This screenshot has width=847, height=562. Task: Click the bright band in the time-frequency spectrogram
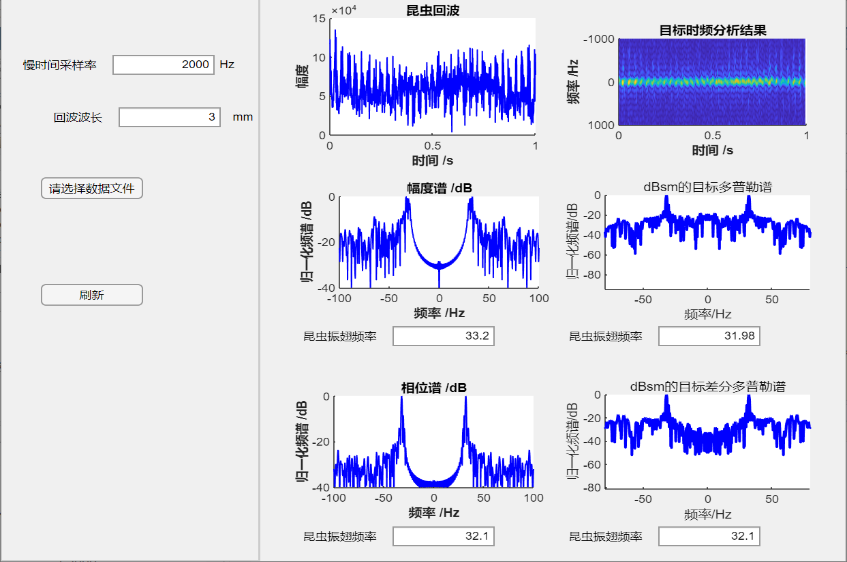(712, 81)
